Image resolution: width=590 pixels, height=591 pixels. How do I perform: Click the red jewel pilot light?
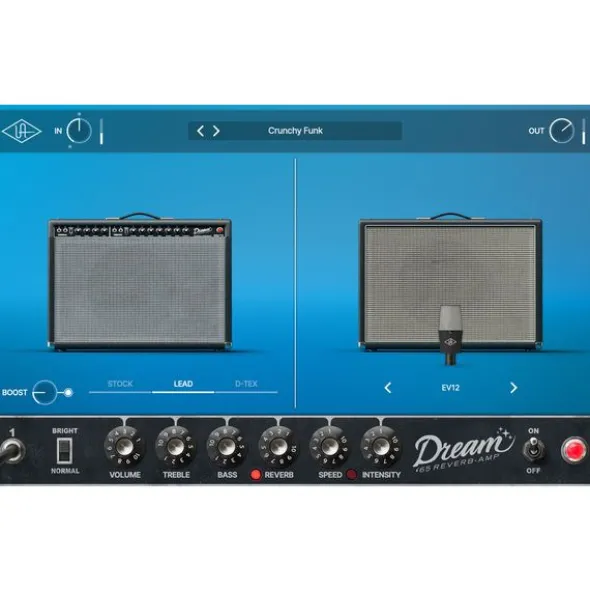(x=574, y=450)
